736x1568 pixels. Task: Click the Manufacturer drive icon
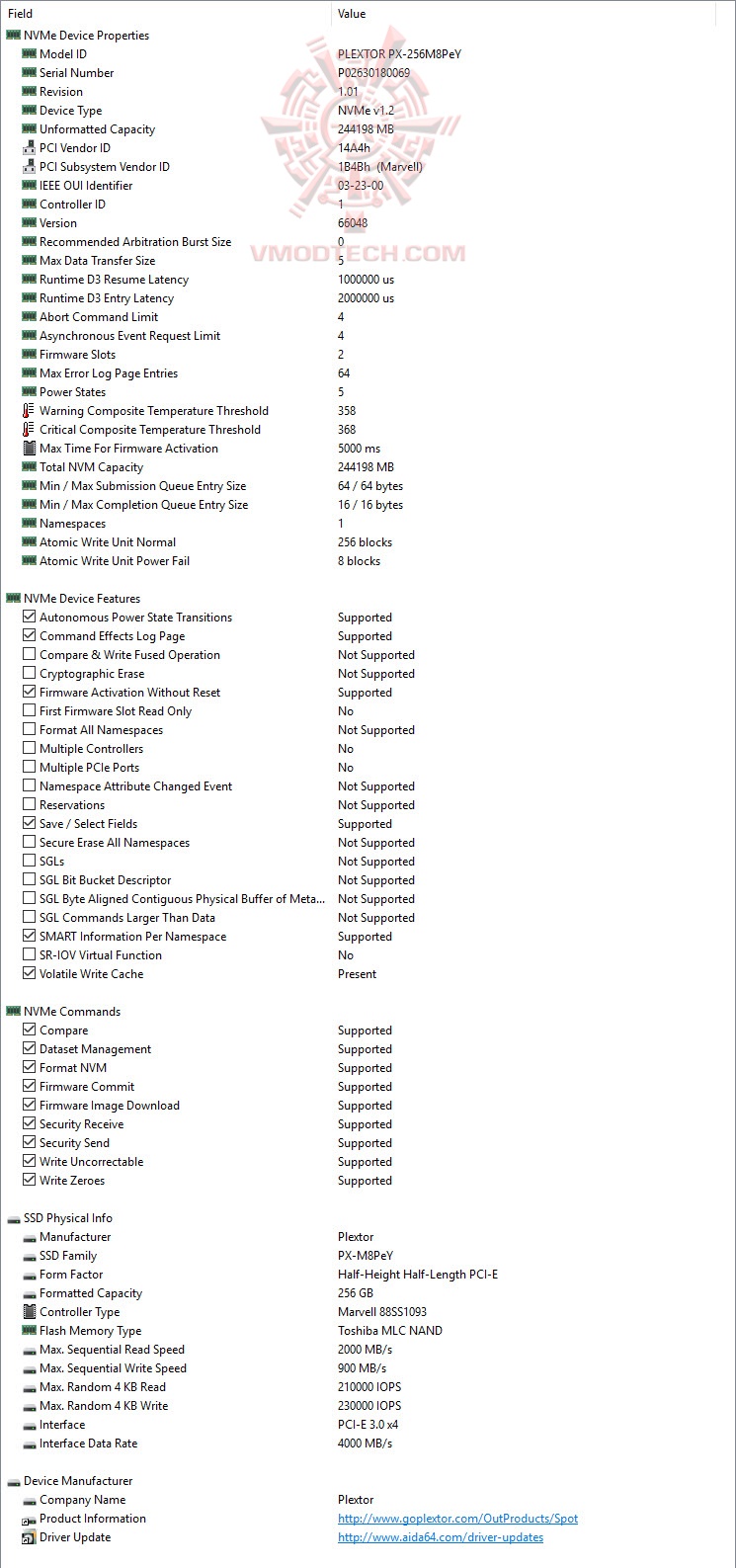[x=30, y=1237]
